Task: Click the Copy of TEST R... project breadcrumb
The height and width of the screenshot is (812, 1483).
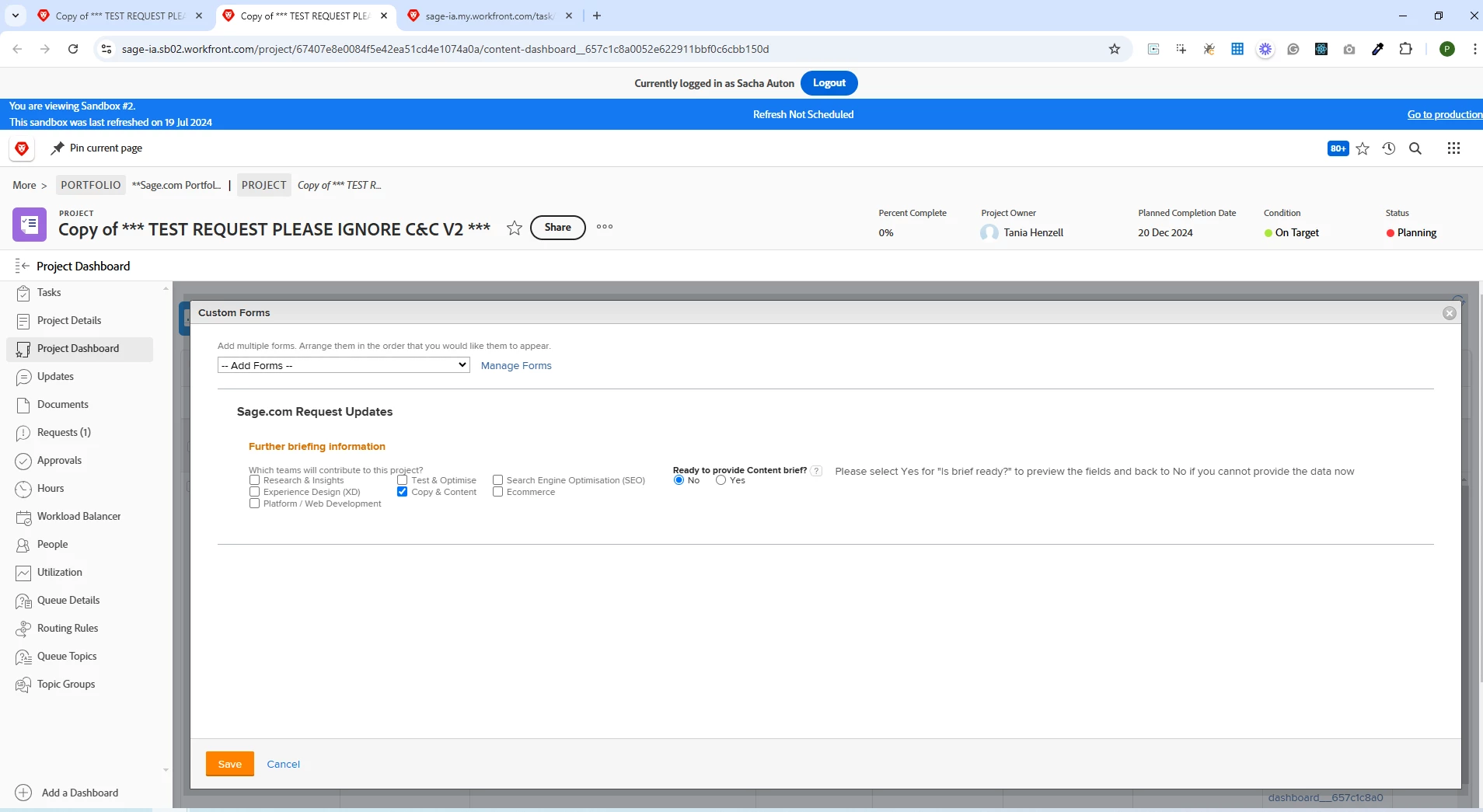Action: 340,185
